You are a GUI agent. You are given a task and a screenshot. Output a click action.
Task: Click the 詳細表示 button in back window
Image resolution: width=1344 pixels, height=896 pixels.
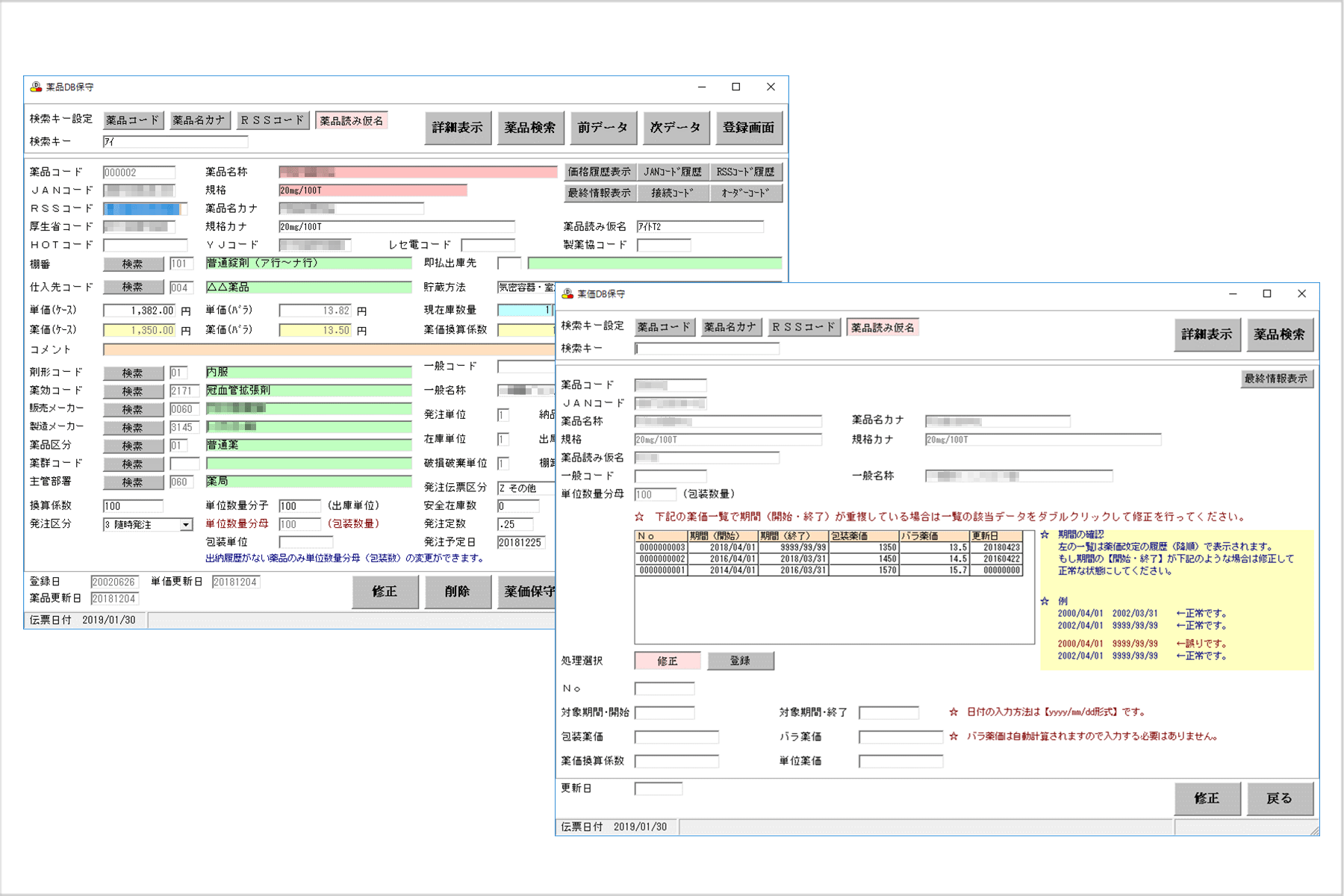coord(457,128)
